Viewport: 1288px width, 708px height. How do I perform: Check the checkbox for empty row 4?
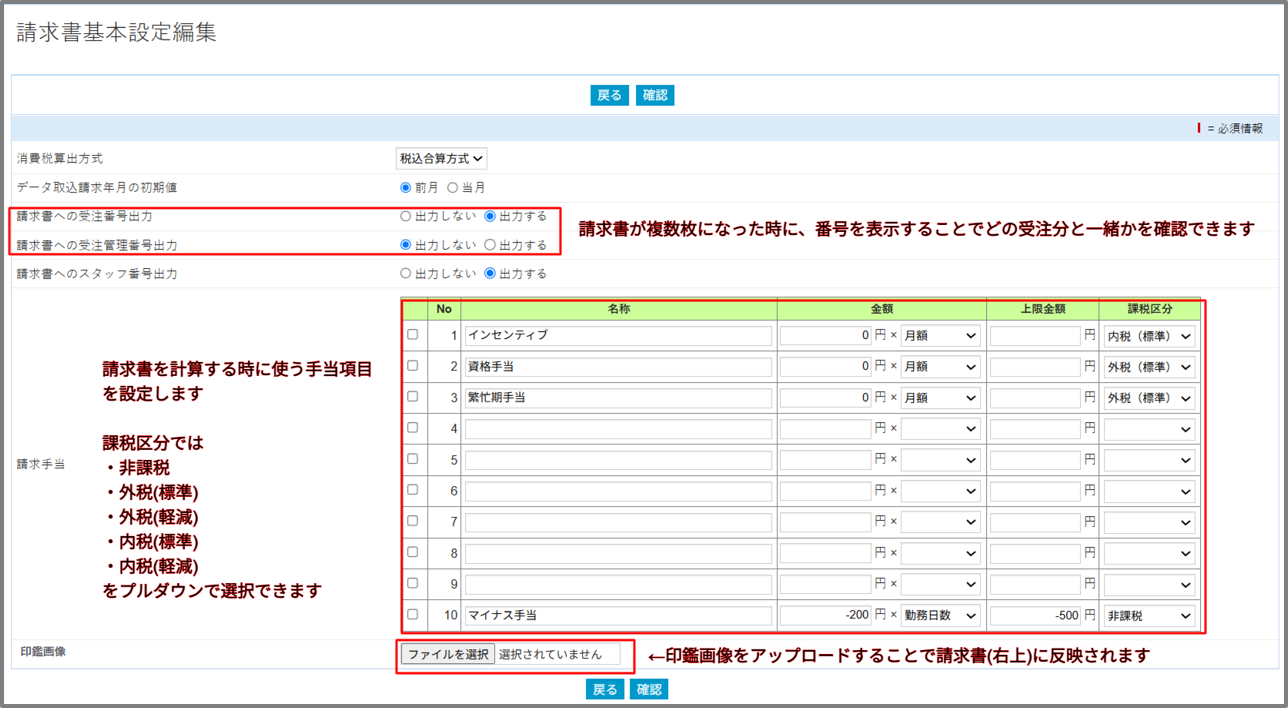pyautogui.click(x=413, y=428)
